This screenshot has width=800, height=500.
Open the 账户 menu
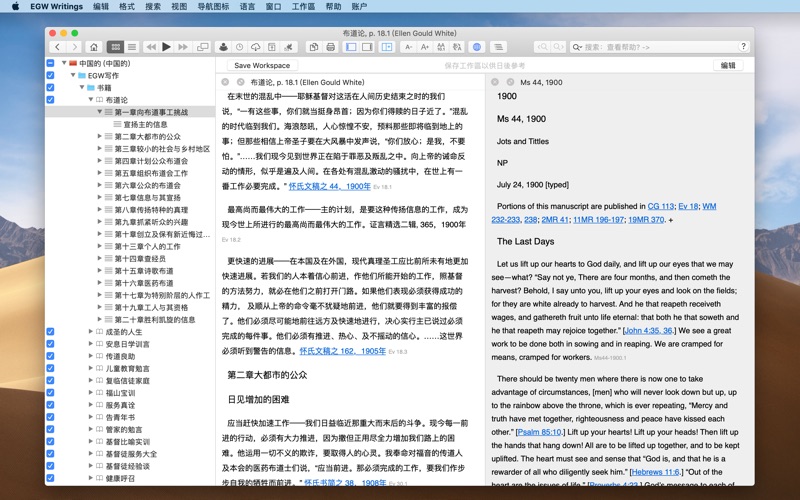coord(359,6)
